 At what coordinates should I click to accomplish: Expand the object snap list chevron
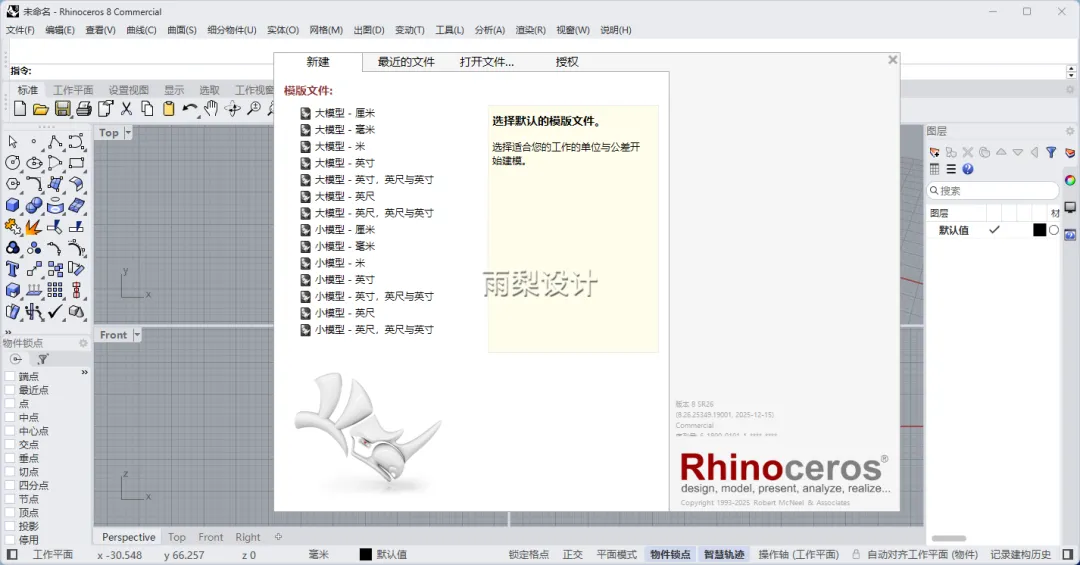tap(85, 372)
